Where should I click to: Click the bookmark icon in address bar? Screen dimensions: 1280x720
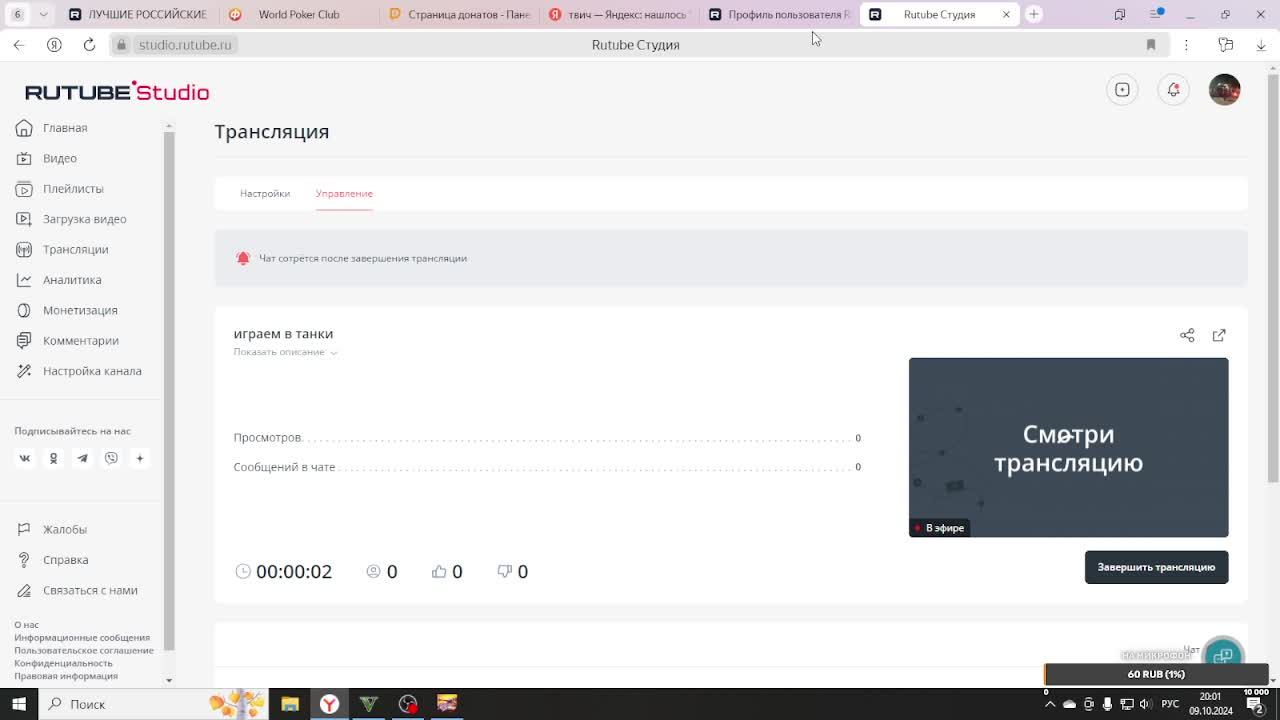1151,45
